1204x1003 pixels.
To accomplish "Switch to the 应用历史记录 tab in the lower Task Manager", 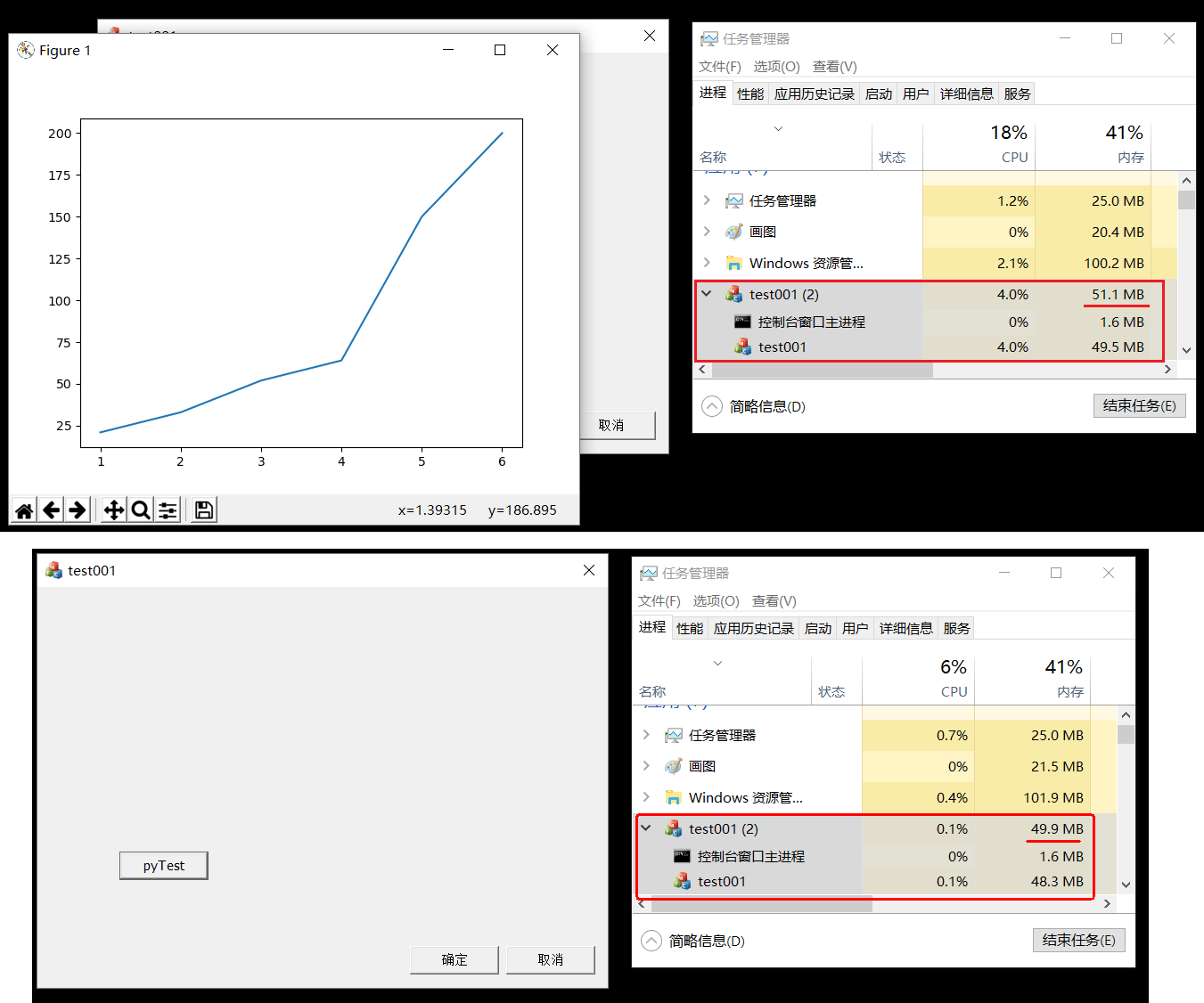I will pos(754,628).
